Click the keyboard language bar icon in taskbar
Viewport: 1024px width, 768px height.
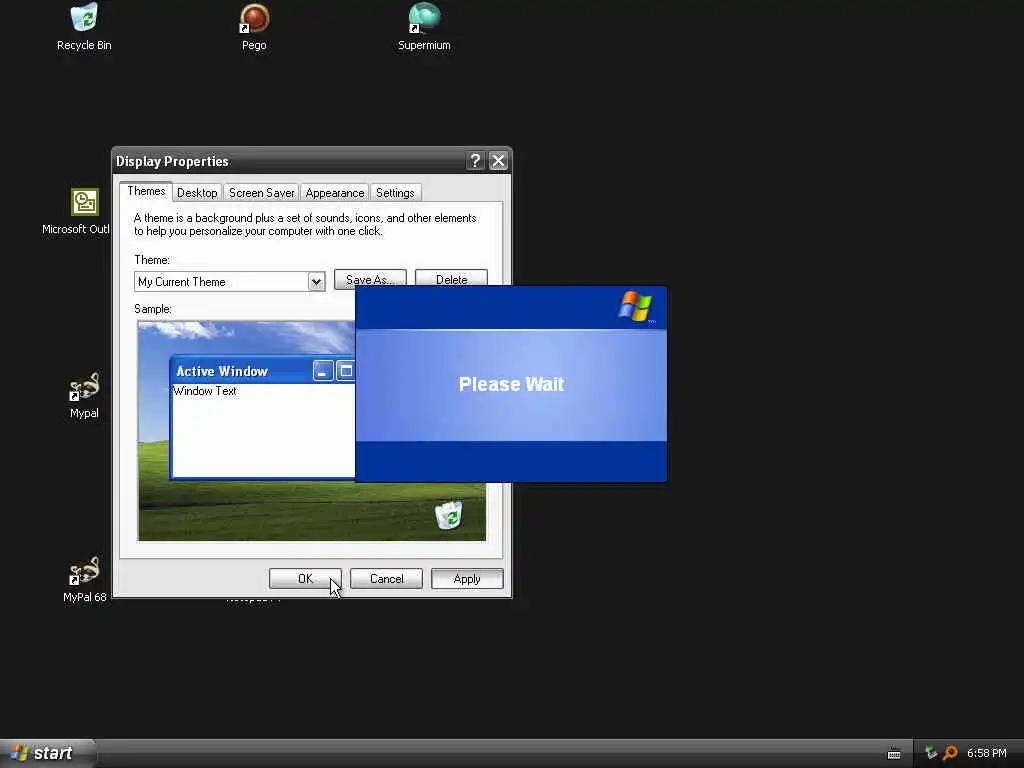894,754
